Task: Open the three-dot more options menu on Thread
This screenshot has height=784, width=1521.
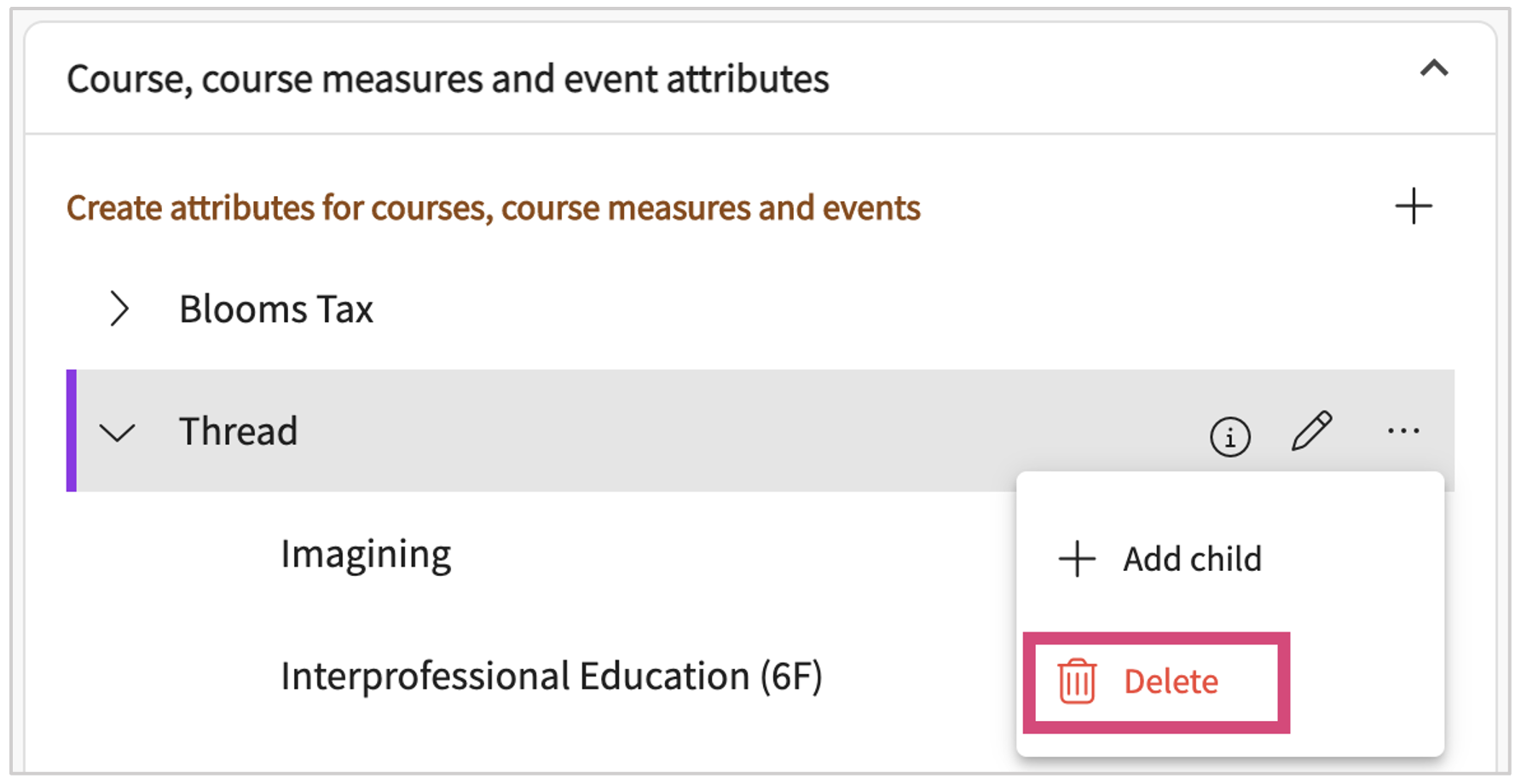Action: 1402,431
